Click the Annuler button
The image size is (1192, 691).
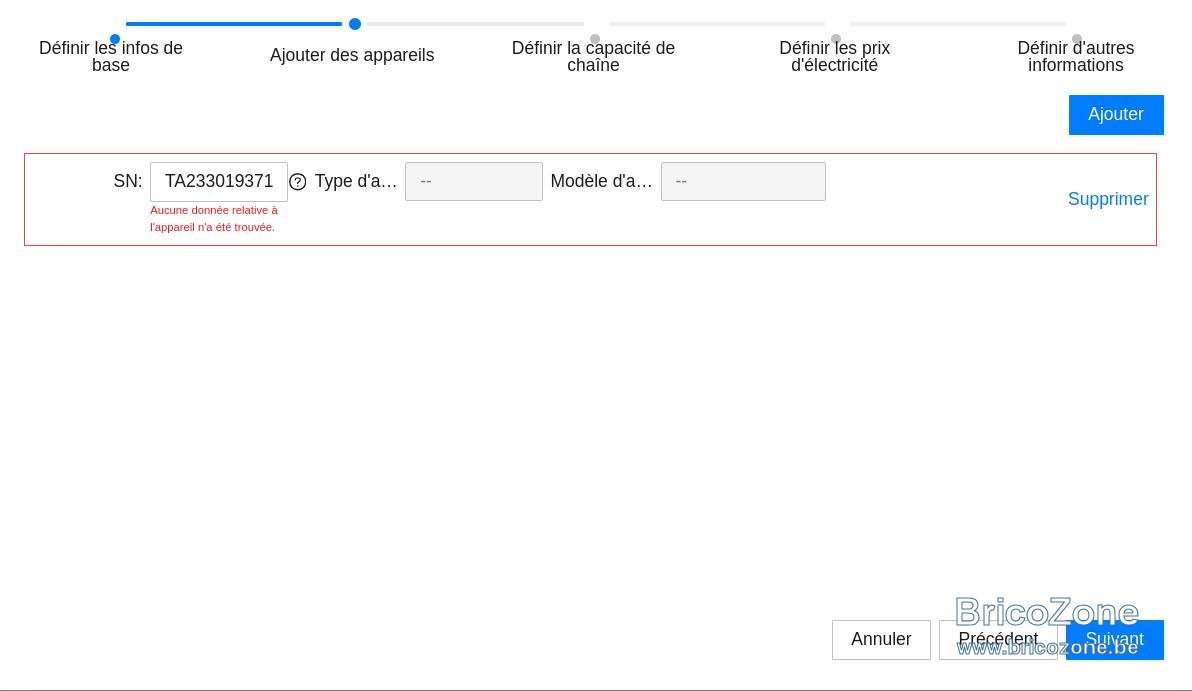880,639
